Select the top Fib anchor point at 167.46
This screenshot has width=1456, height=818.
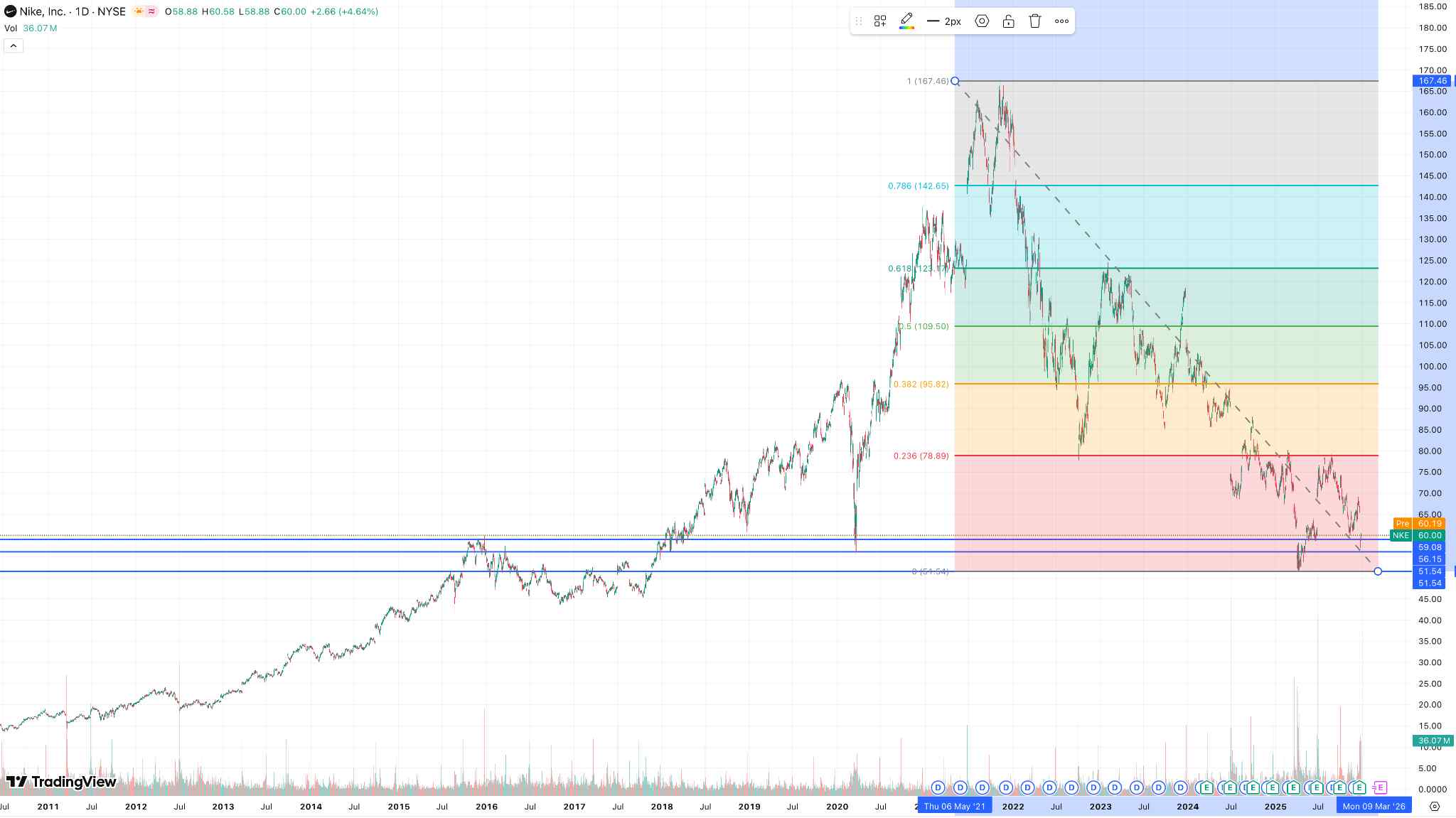coord(955,81)
